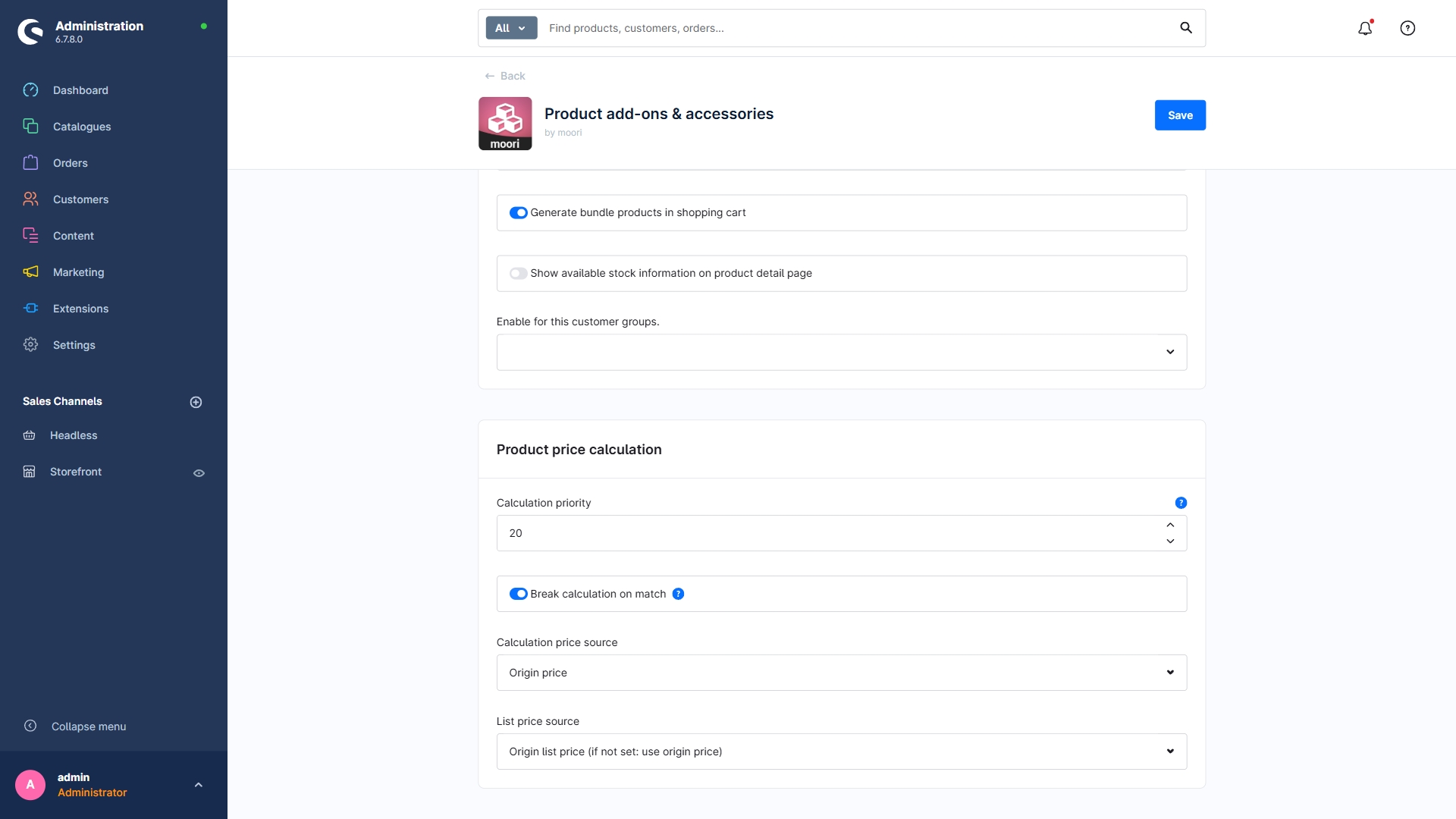Toggle Storefront visibility eye icon
The height and width of the screenshot is (819, 1456).
pyautogui.click(x=199, y=472)
